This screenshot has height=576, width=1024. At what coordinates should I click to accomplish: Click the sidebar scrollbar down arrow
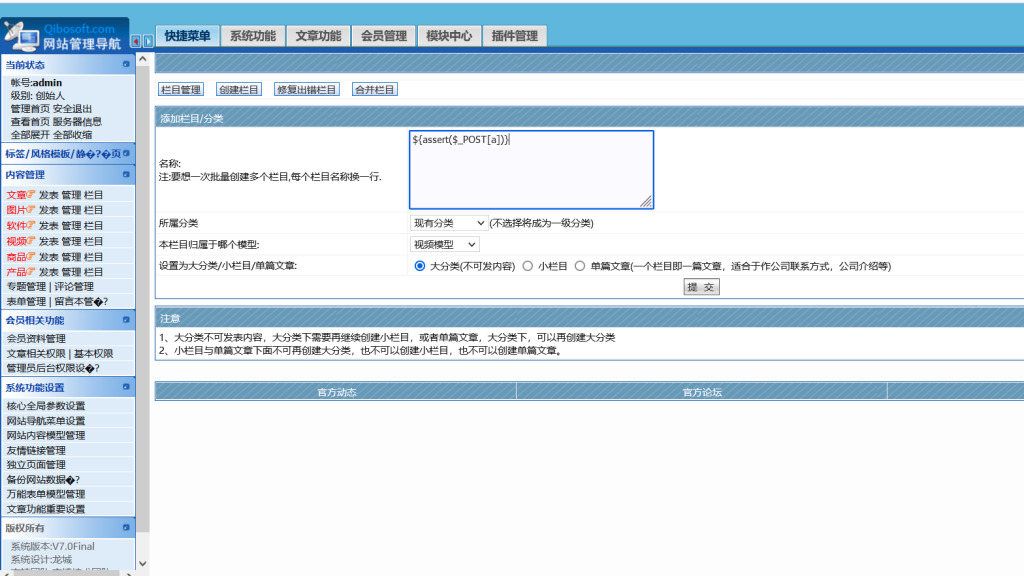(x=142, y=564)
